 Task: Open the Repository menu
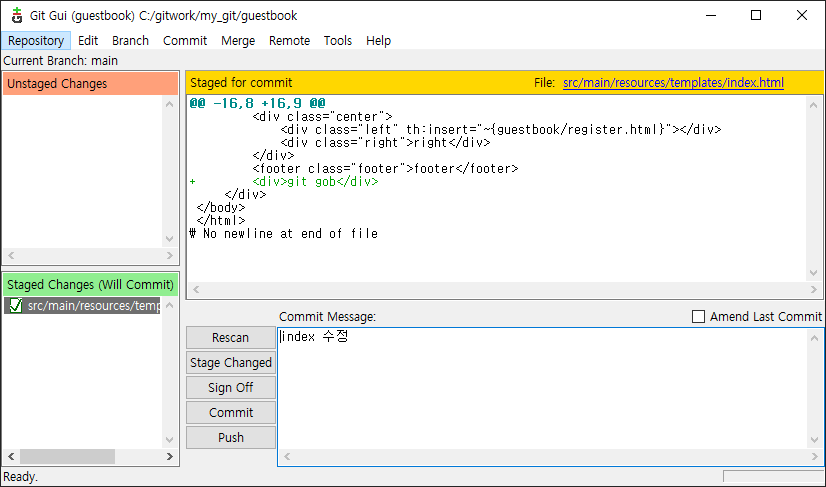click(x=36, y=41)
